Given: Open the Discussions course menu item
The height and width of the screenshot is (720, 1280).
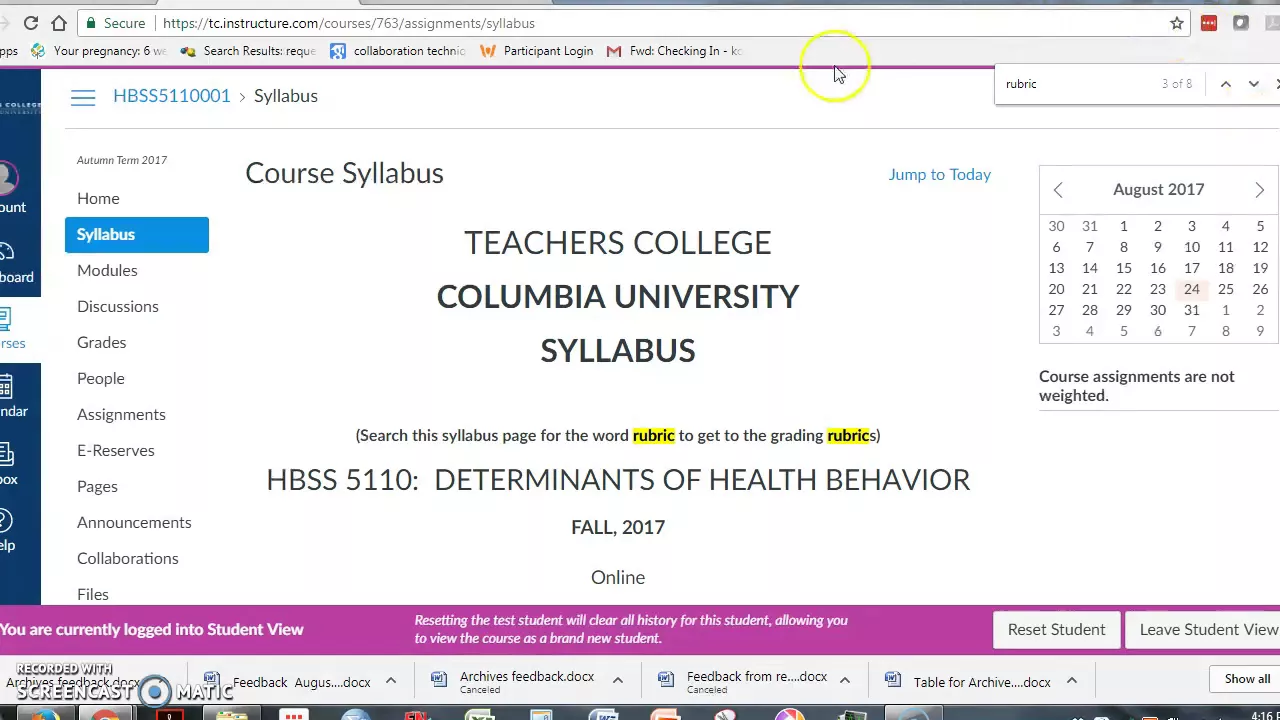Looking at the screenshot, I should click(x=118, y=306).
